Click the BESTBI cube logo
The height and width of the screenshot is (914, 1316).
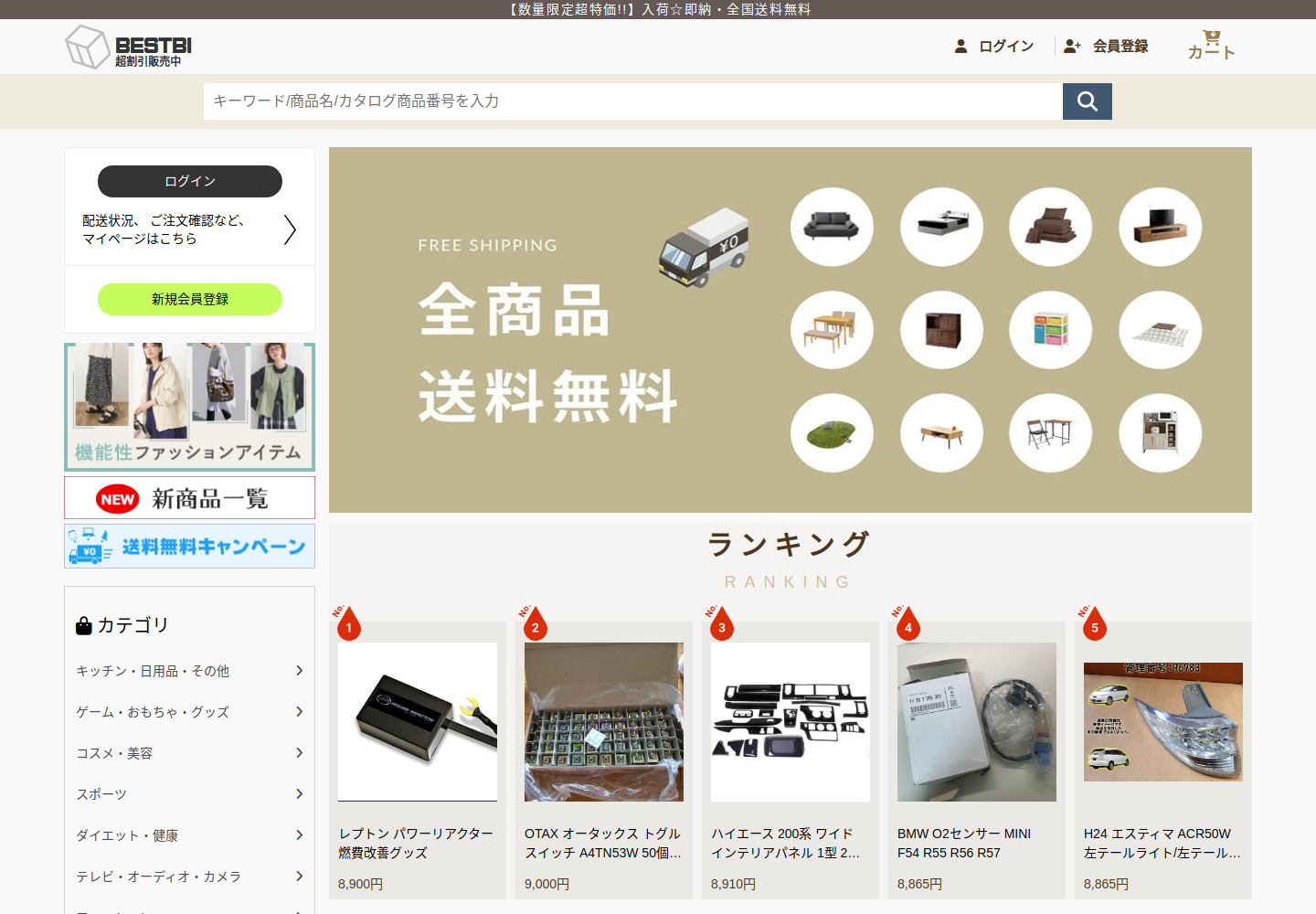[x=128, y=47]
